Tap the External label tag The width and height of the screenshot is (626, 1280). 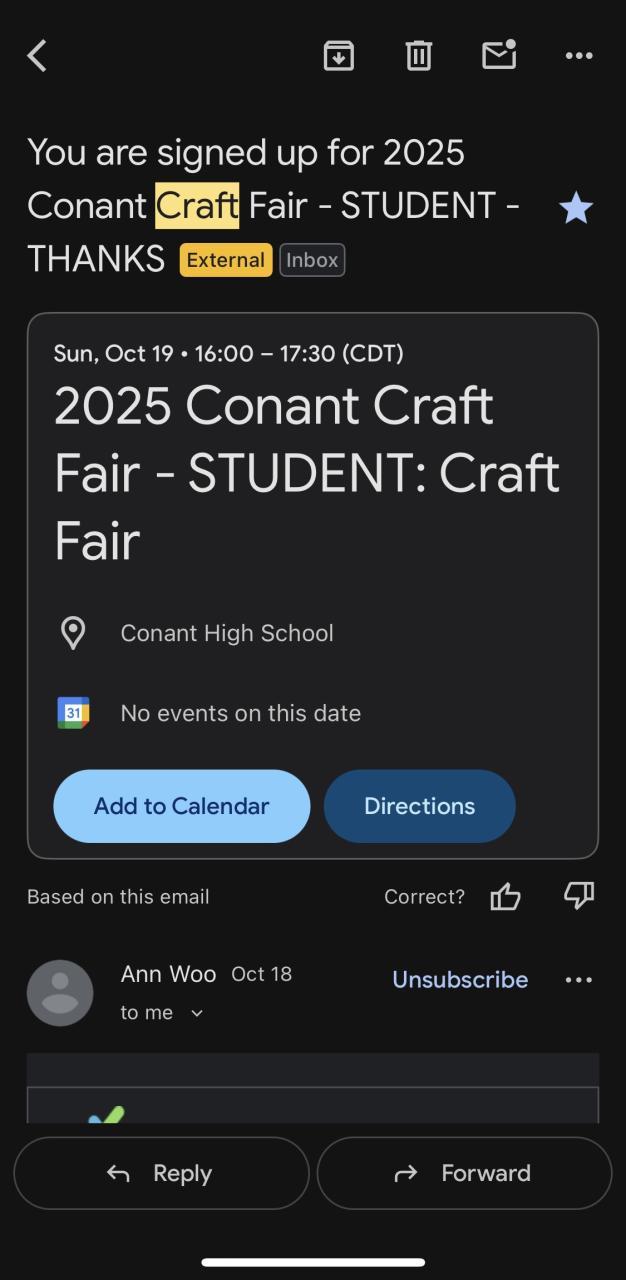[x=226, y=260]
